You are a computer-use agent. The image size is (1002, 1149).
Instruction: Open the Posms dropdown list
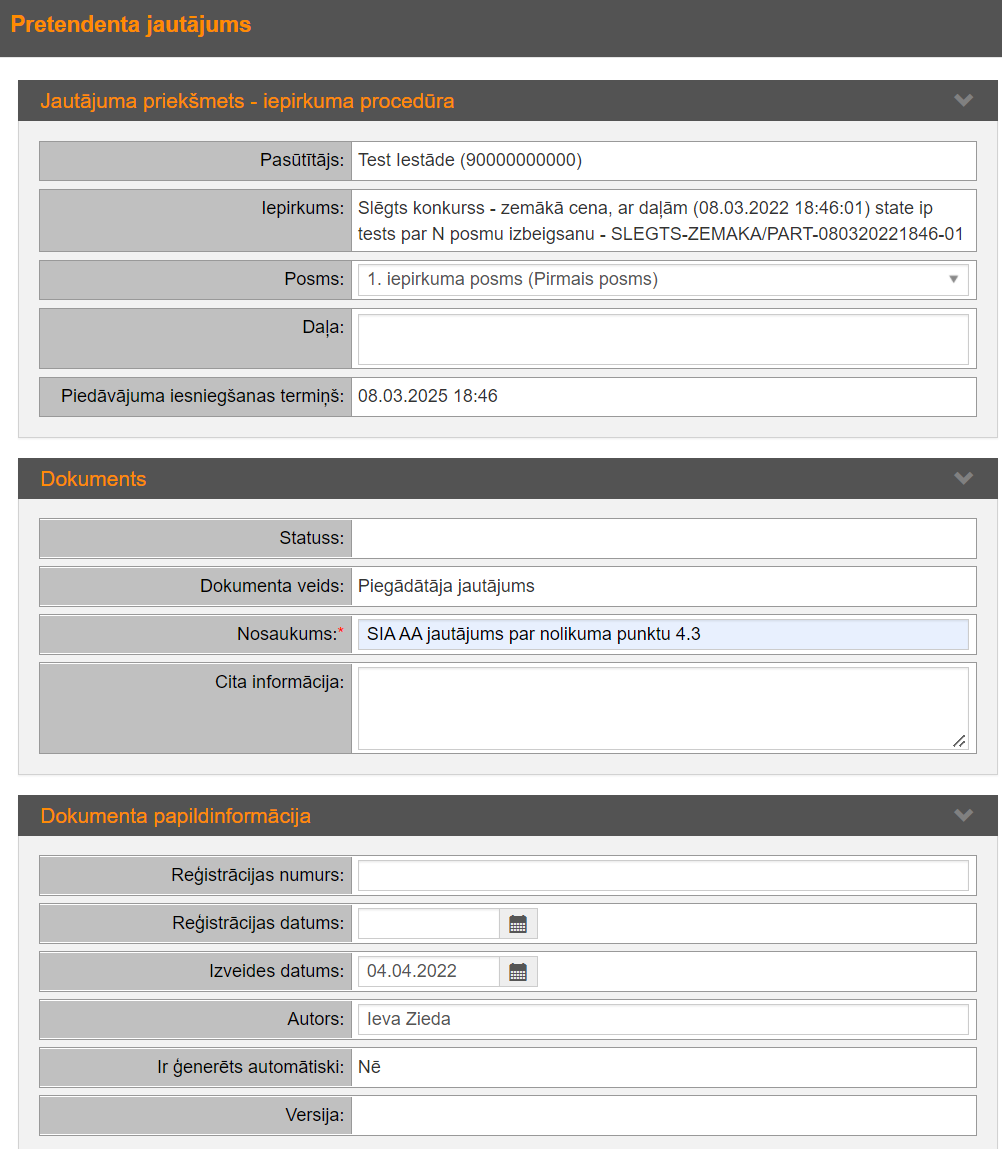point(663,280)
